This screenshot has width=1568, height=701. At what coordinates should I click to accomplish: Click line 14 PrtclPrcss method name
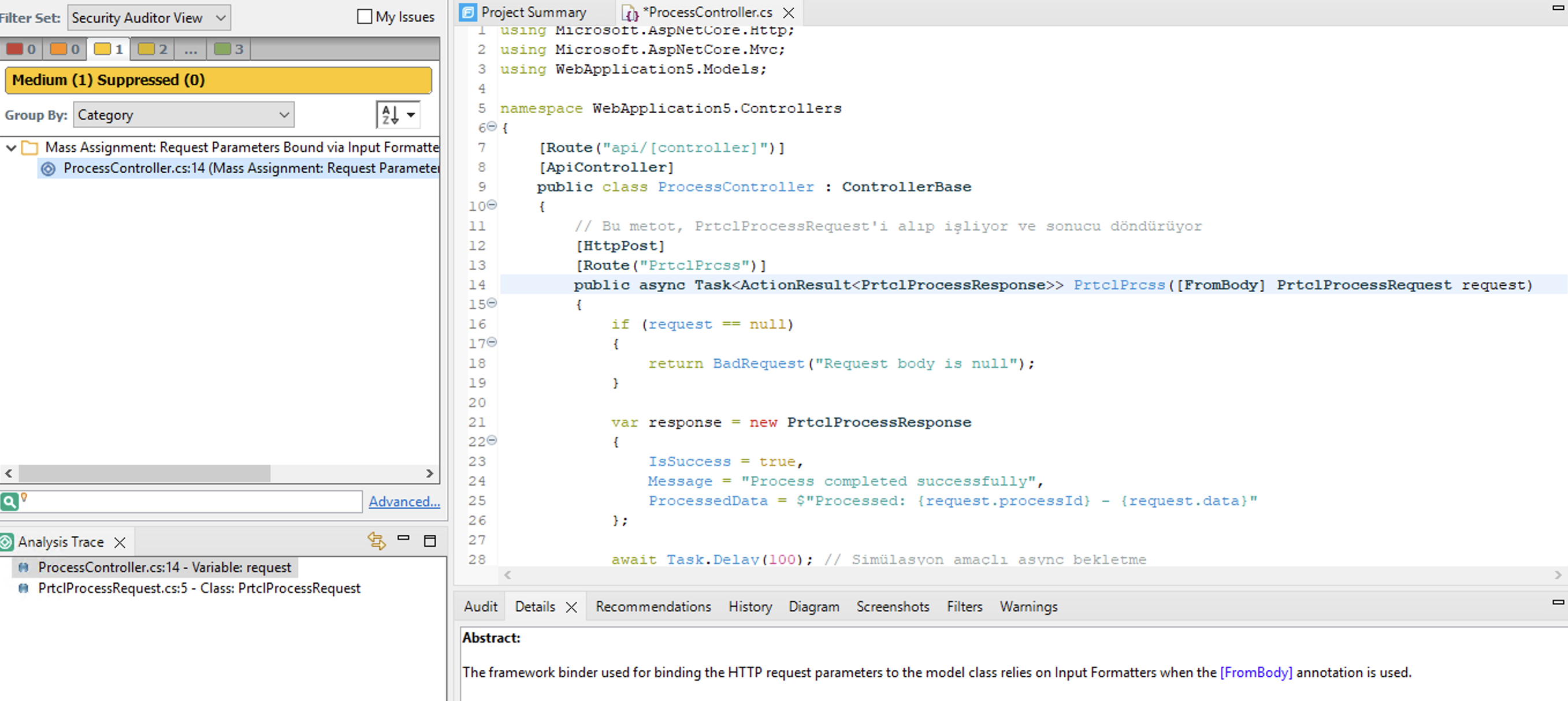point(1119,285)
